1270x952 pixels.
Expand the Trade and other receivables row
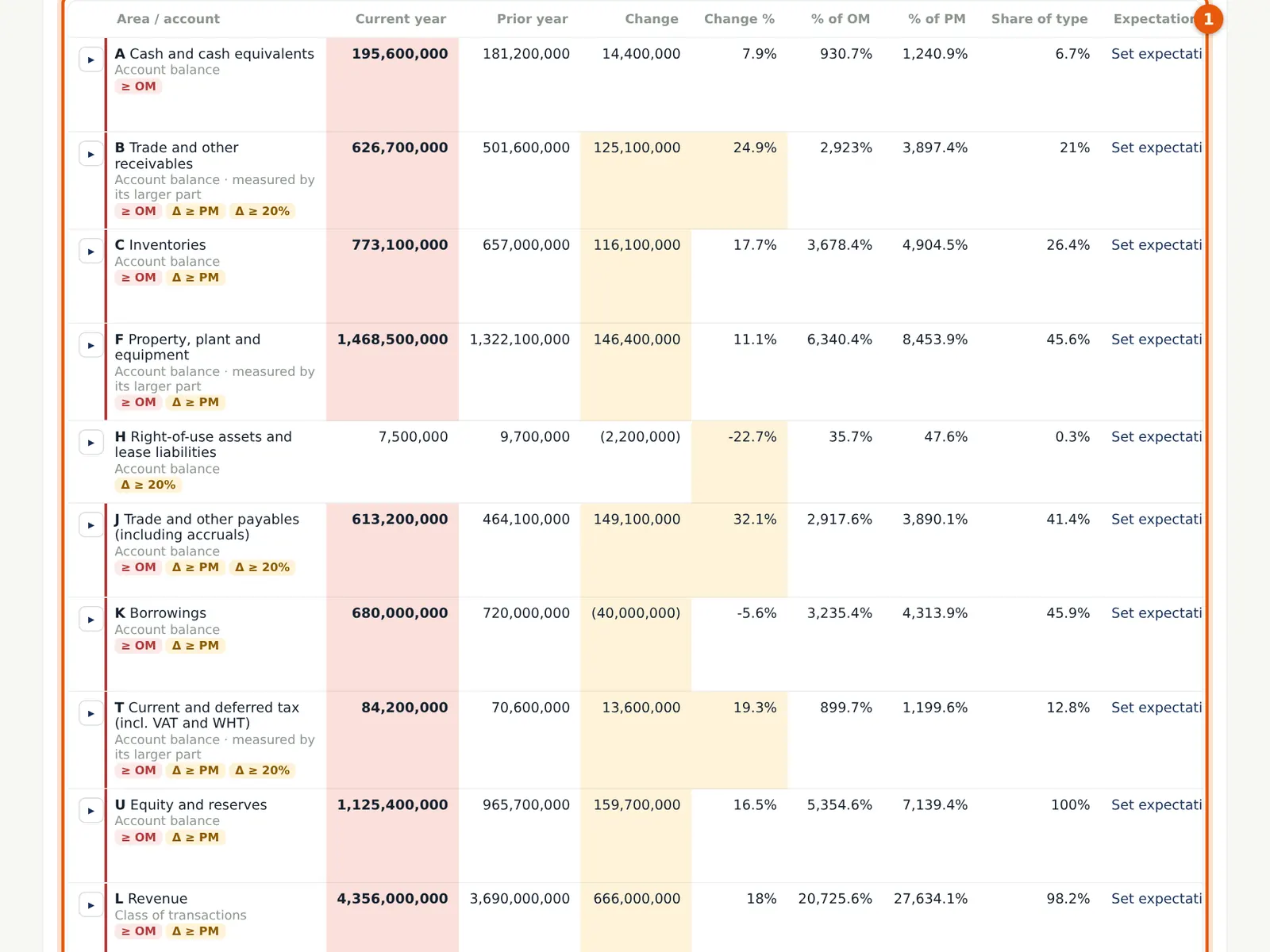91,154
